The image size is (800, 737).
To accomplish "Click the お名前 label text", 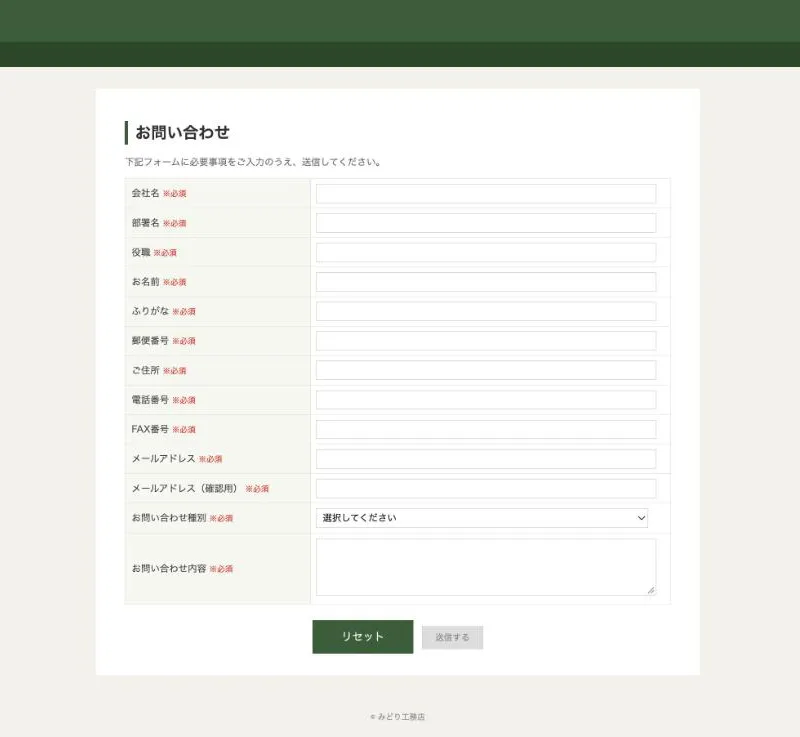I will pyautogui.click(x=145, y=282).
